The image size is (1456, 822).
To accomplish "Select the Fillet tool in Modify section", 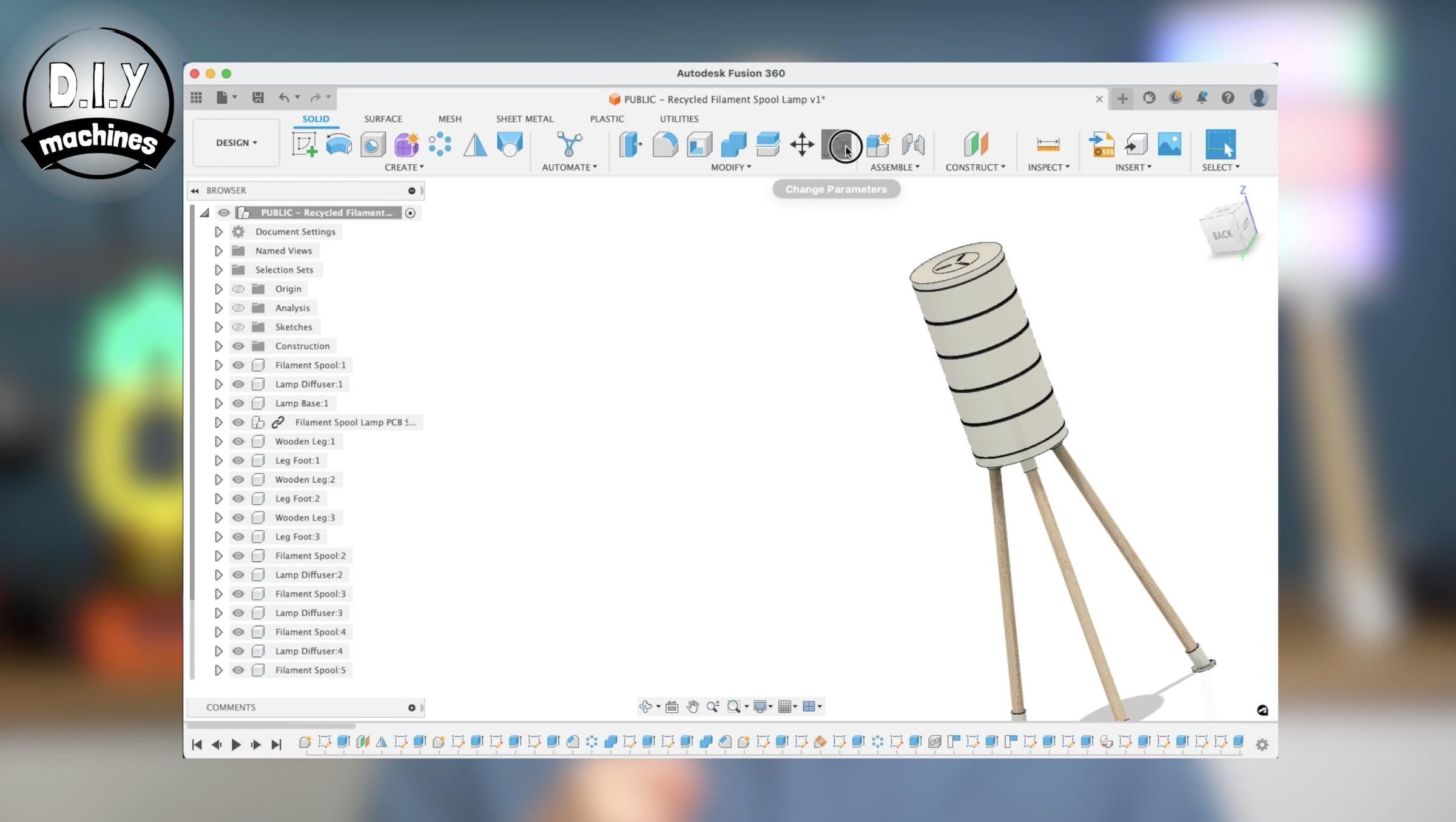I will coord(664,146).
